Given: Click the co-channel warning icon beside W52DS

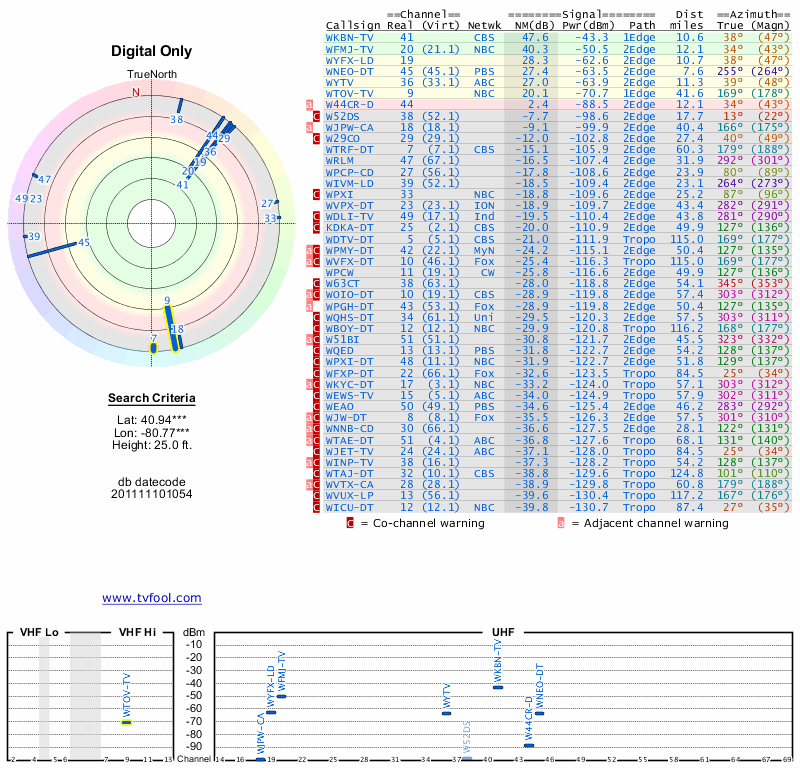Looking at the screenshot, I should click(x=317, y=116).
